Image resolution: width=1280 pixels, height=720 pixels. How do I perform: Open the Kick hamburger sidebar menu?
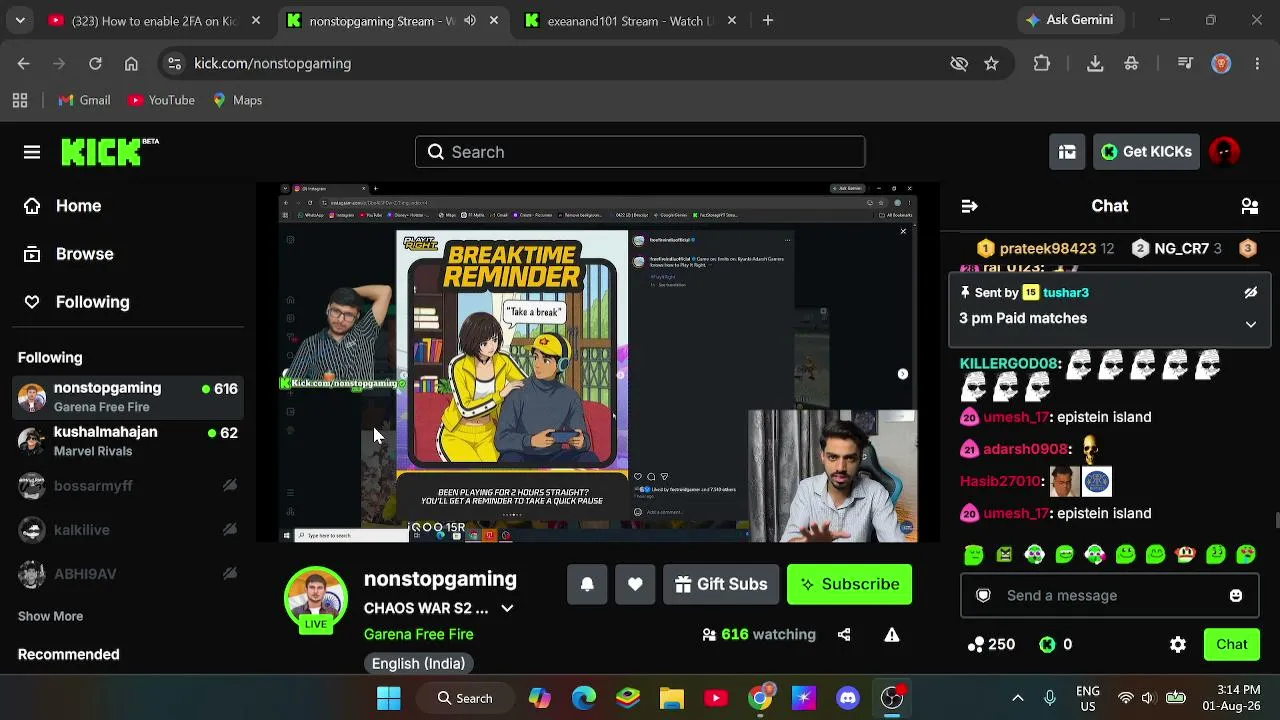tap(32, 152)
